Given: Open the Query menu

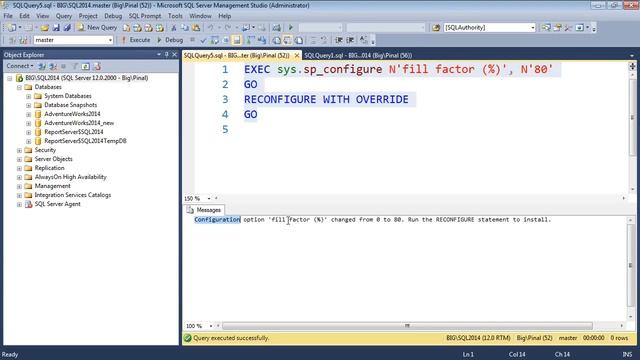Looking at the screenshot, I should pos(64,16).
